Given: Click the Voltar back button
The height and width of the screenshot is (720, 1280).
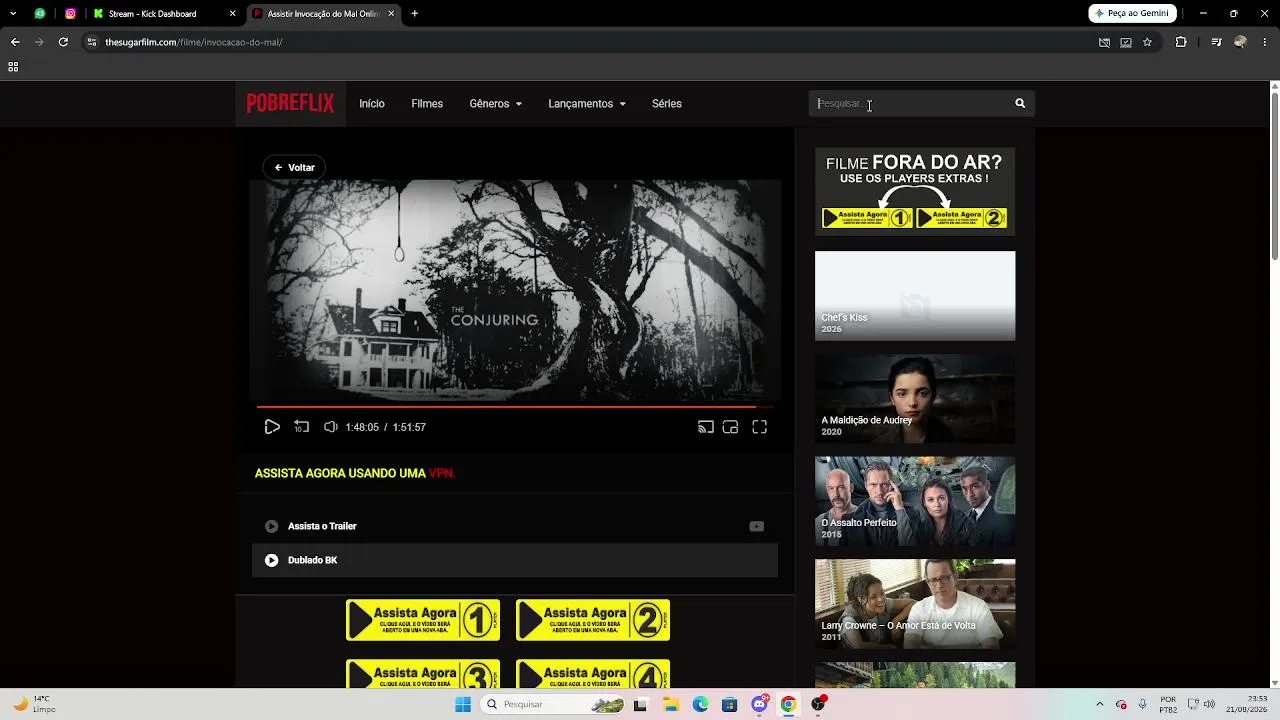Looking at the screenshot, I should pos(295,167).
